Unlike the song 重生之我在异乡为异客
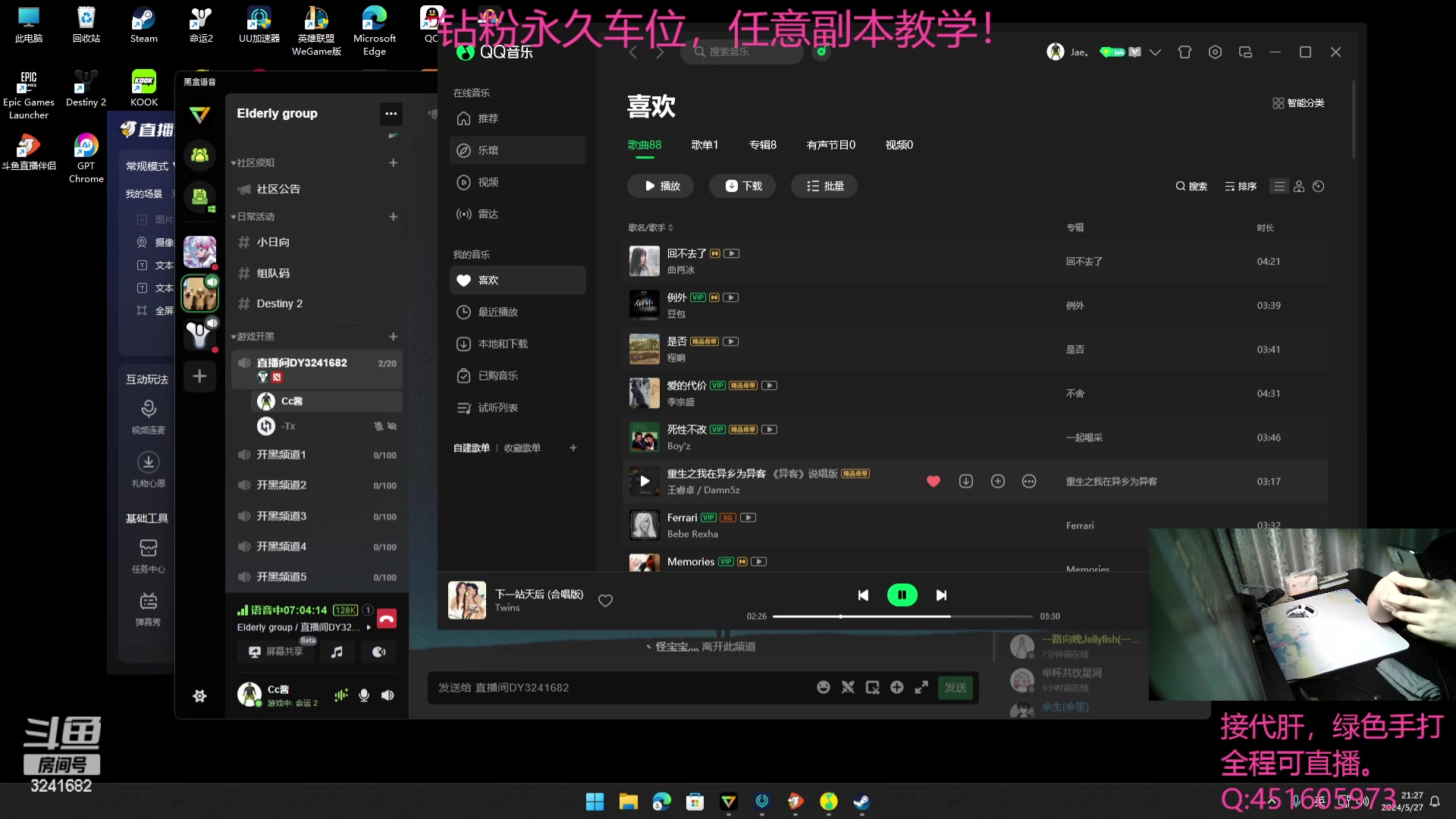 [x=934, y=482]
